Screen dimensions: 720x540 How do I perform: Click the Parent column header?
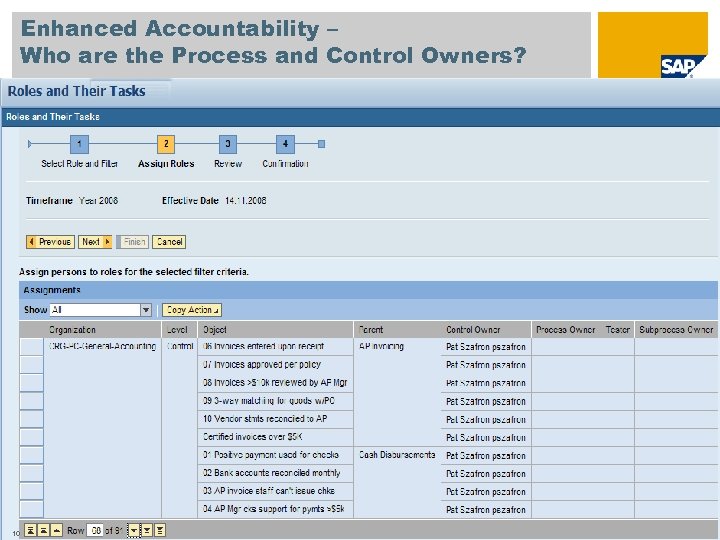[x=397, y=330]
